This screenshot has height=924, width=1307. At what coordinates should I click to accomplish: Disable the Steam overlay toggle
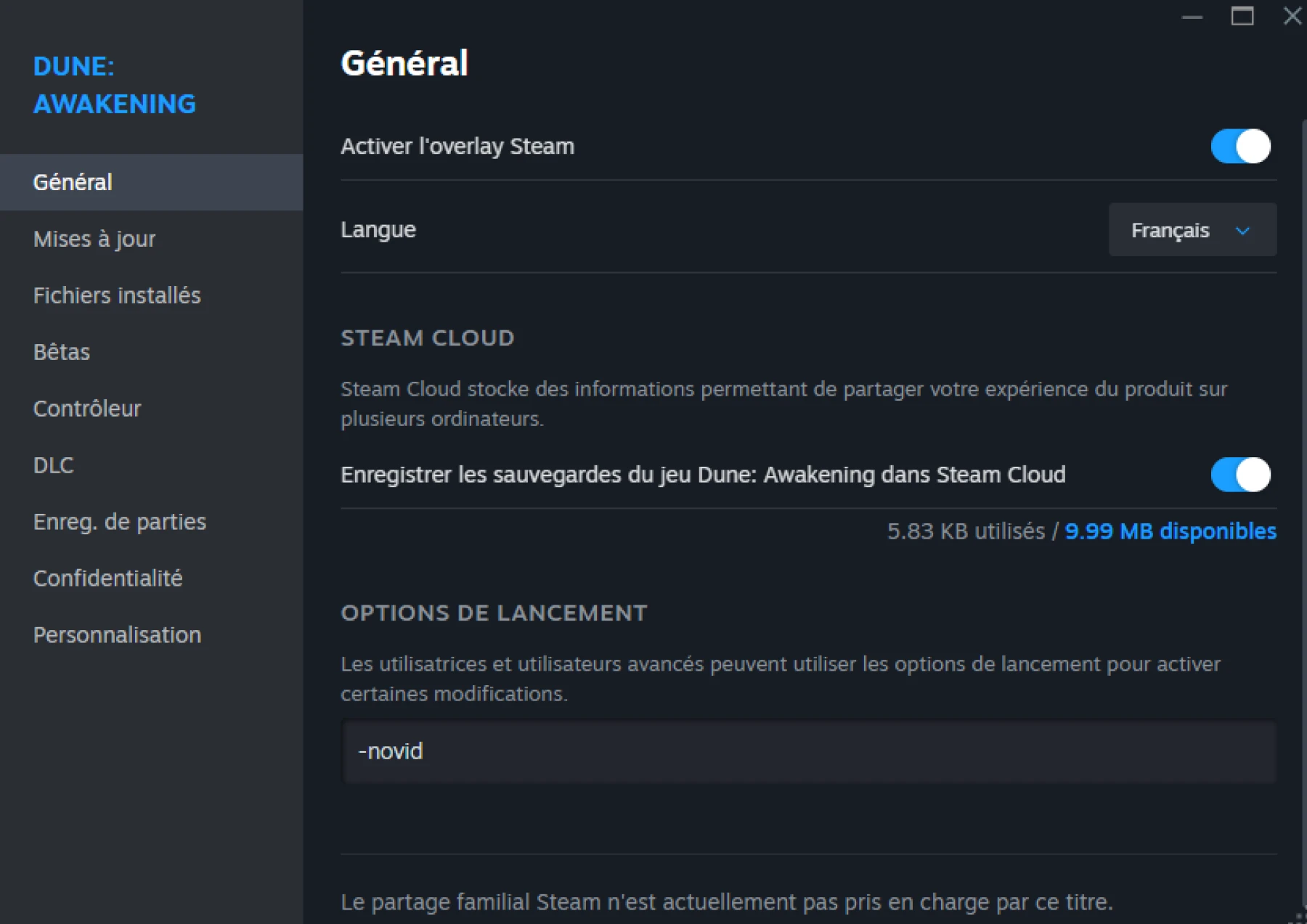tap(1239, 146)
